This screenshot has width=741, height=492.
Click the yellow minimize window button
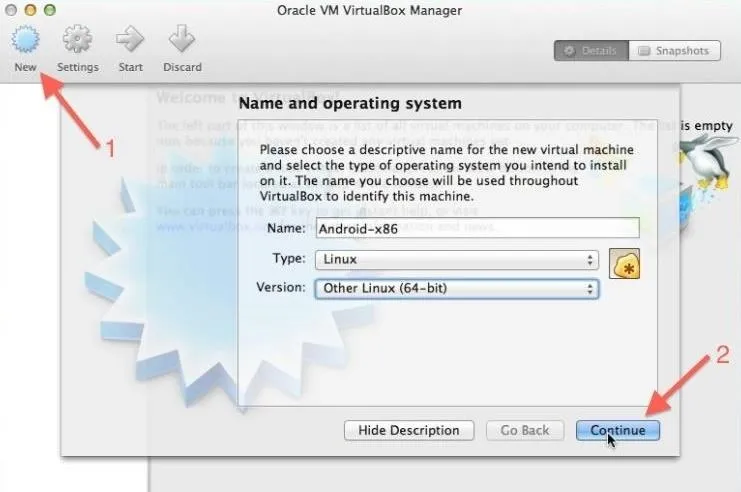[x=30, y=10]
